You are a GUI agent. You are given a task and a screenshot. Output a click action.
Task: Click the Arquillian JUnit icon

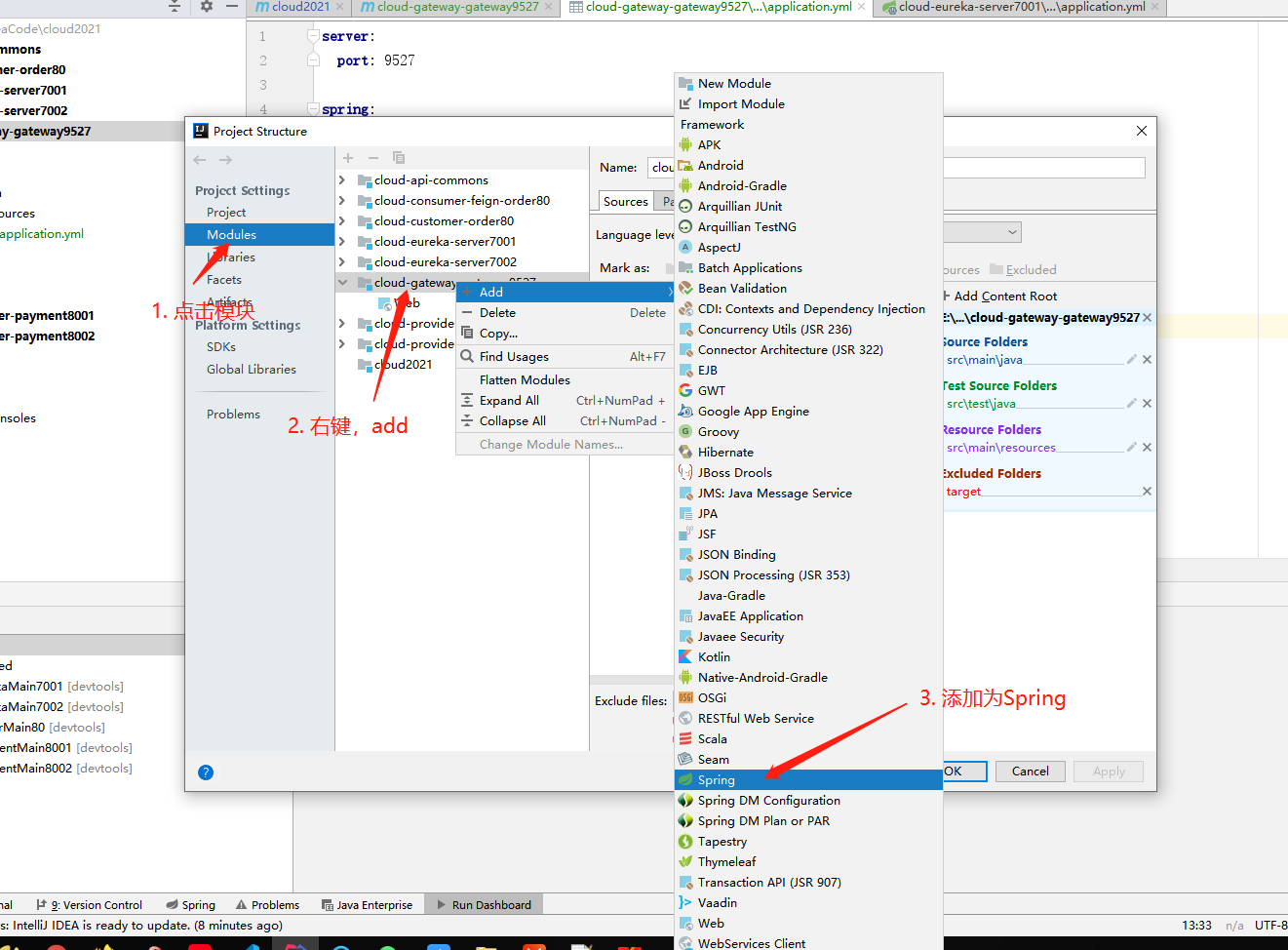[685, 207]
